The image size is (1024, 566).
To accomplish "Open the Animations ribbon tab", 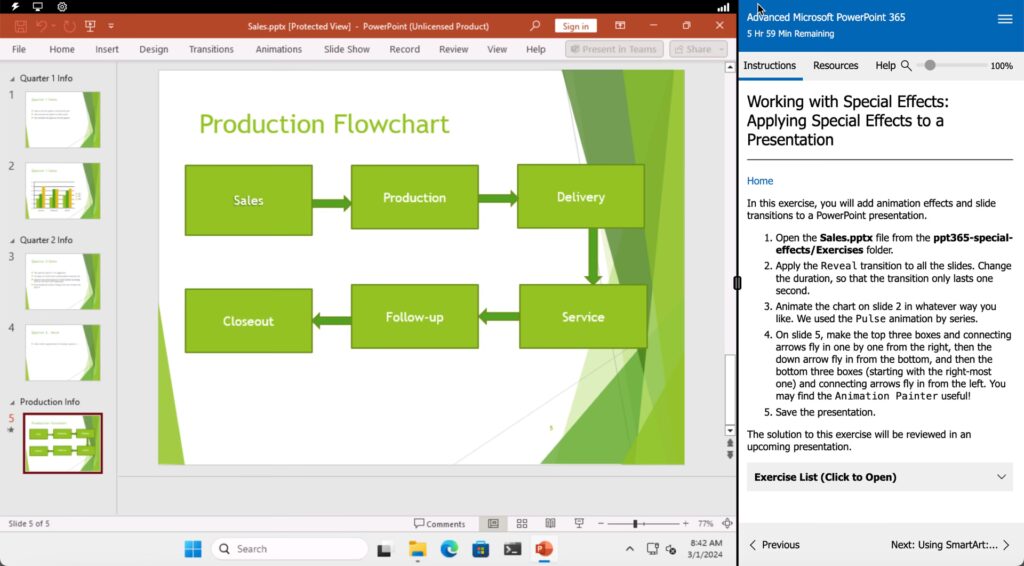I will click(x=278, y=49).
